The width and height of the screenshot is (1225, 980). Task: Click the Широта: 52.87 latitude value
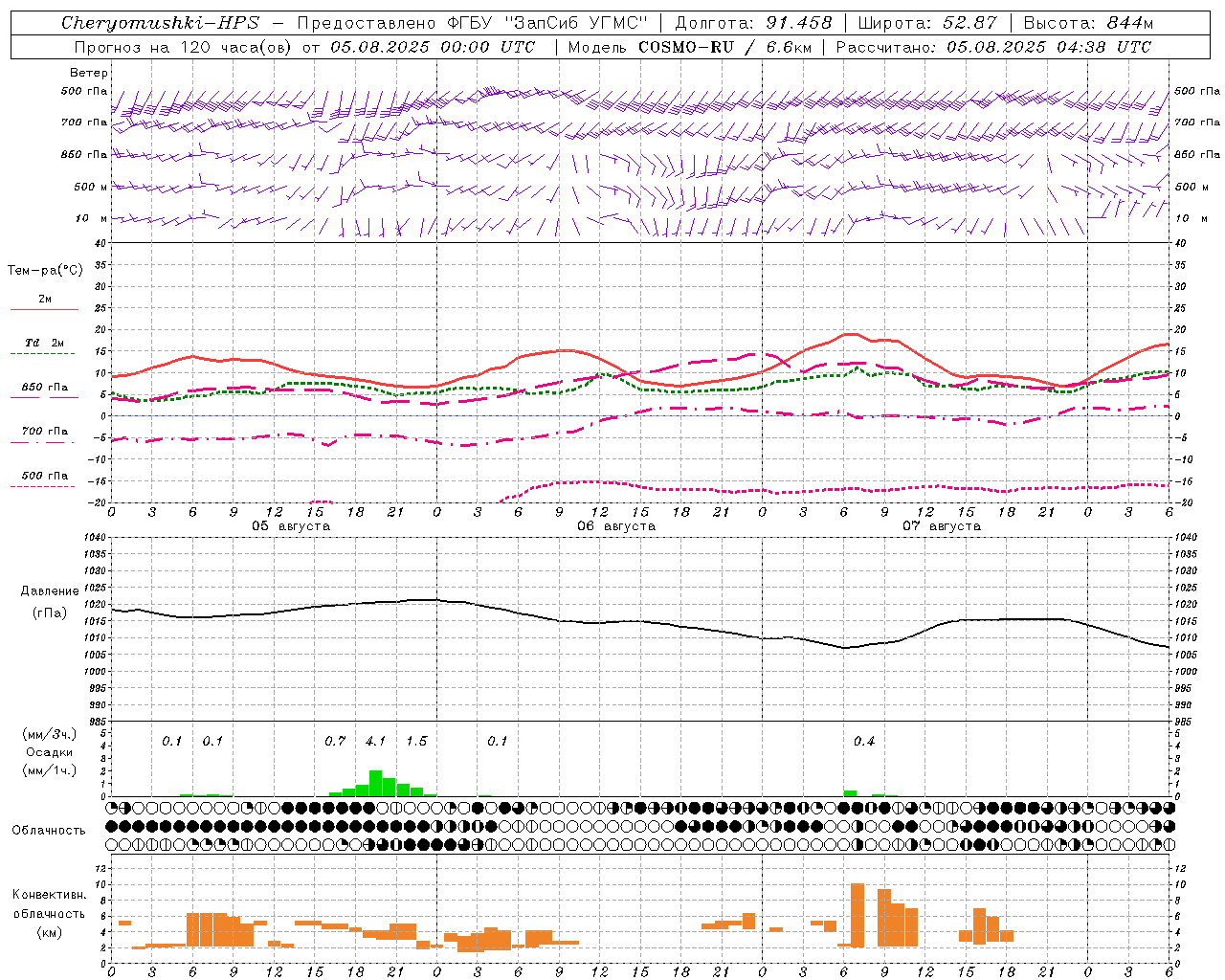[x=927, y=23]
